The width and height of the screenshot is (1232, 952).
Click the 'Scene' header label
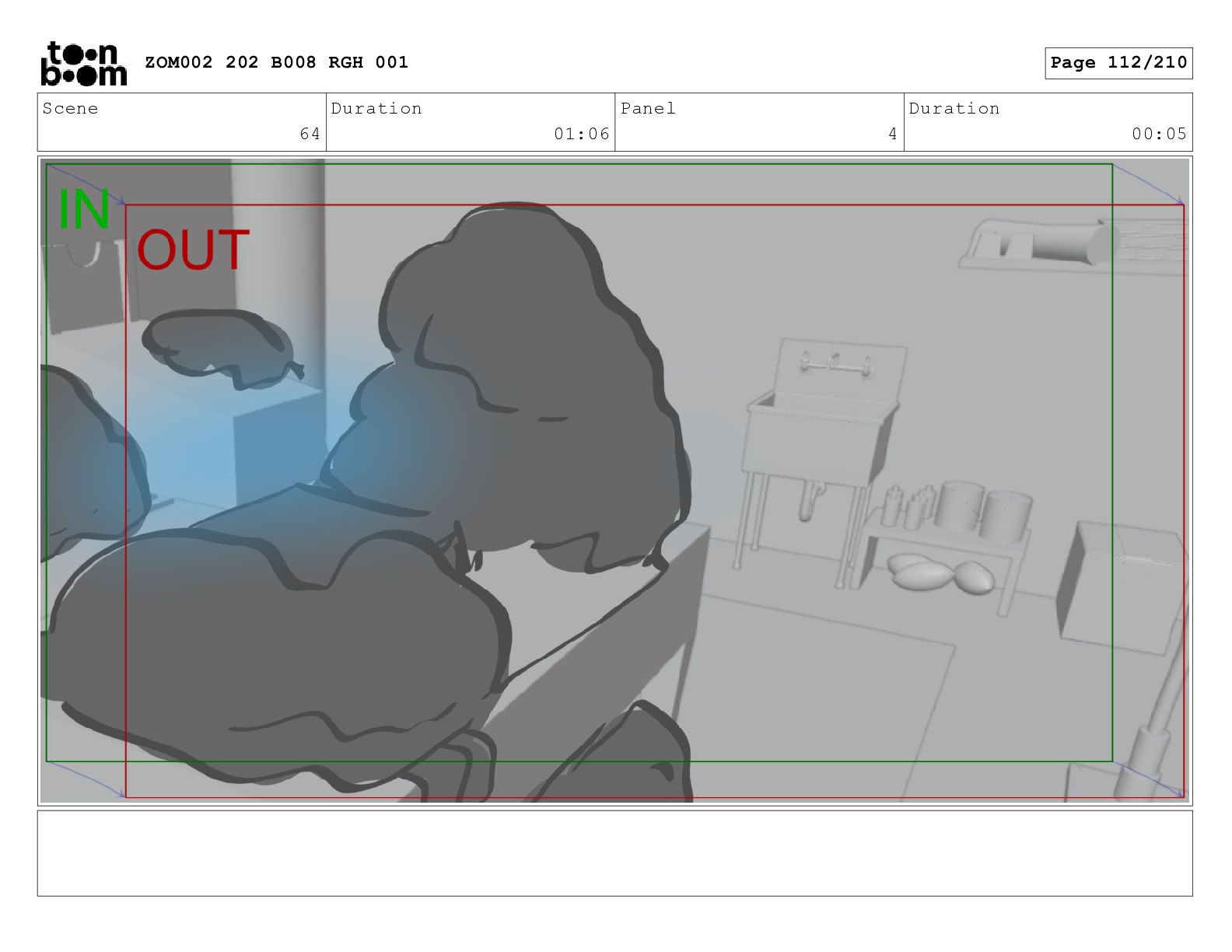70,108
